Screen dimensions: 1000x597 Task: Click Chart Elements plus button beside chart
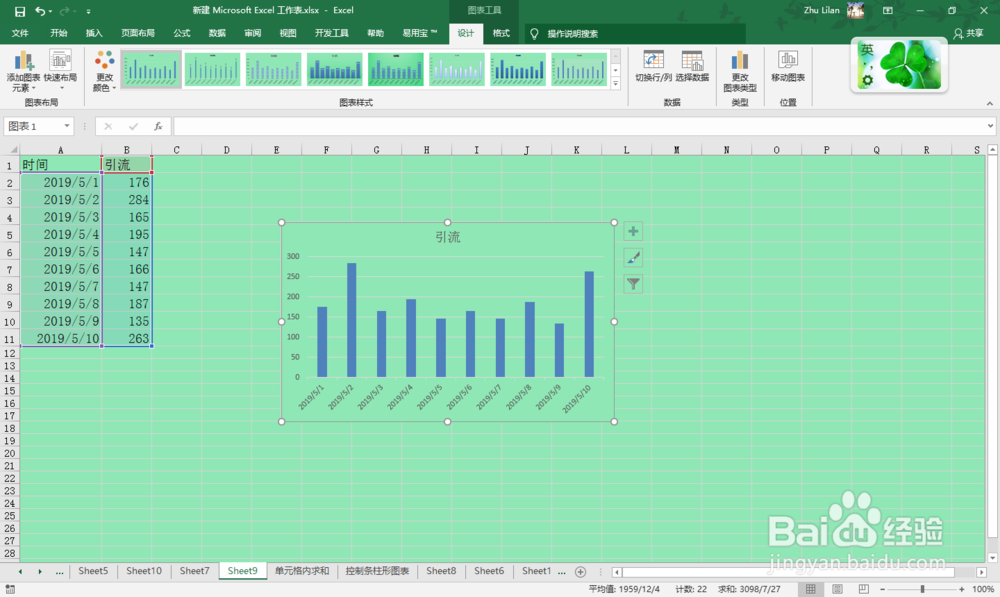click(x=633, y=232)
